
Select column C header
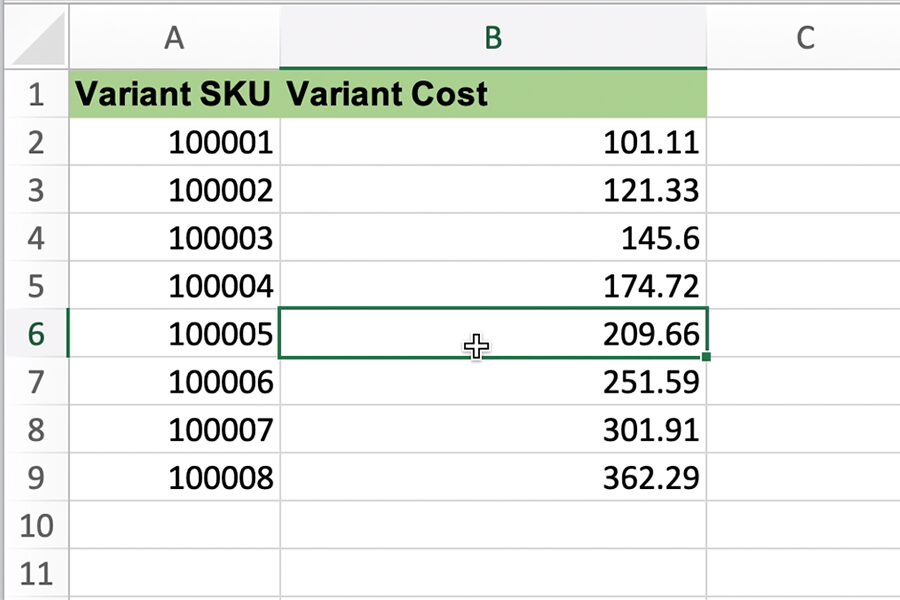click(804, 38)
